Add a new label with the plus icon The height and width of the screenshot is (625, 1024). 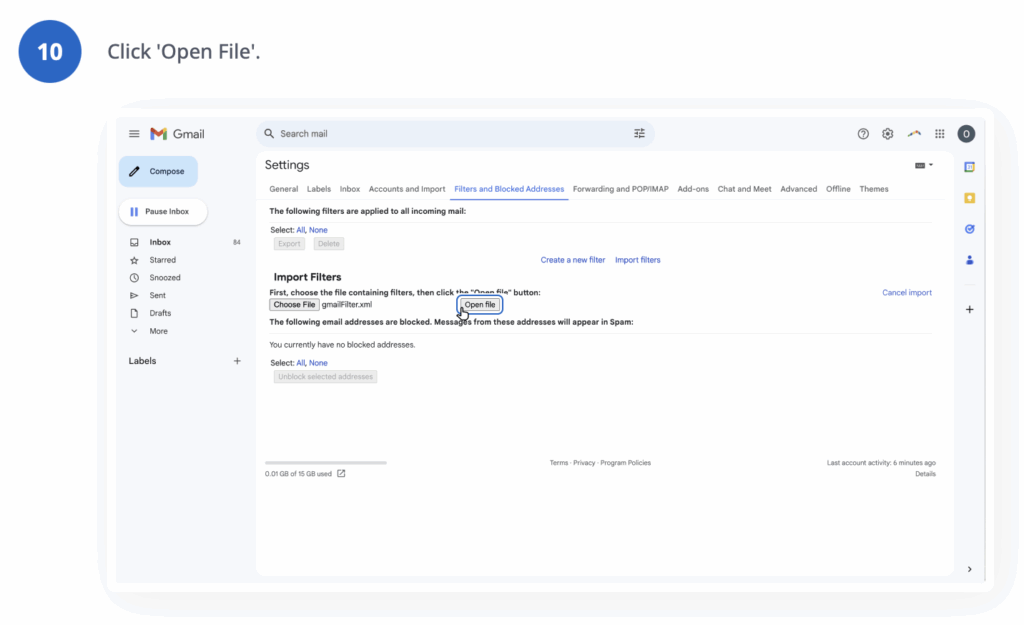(237, 361)
